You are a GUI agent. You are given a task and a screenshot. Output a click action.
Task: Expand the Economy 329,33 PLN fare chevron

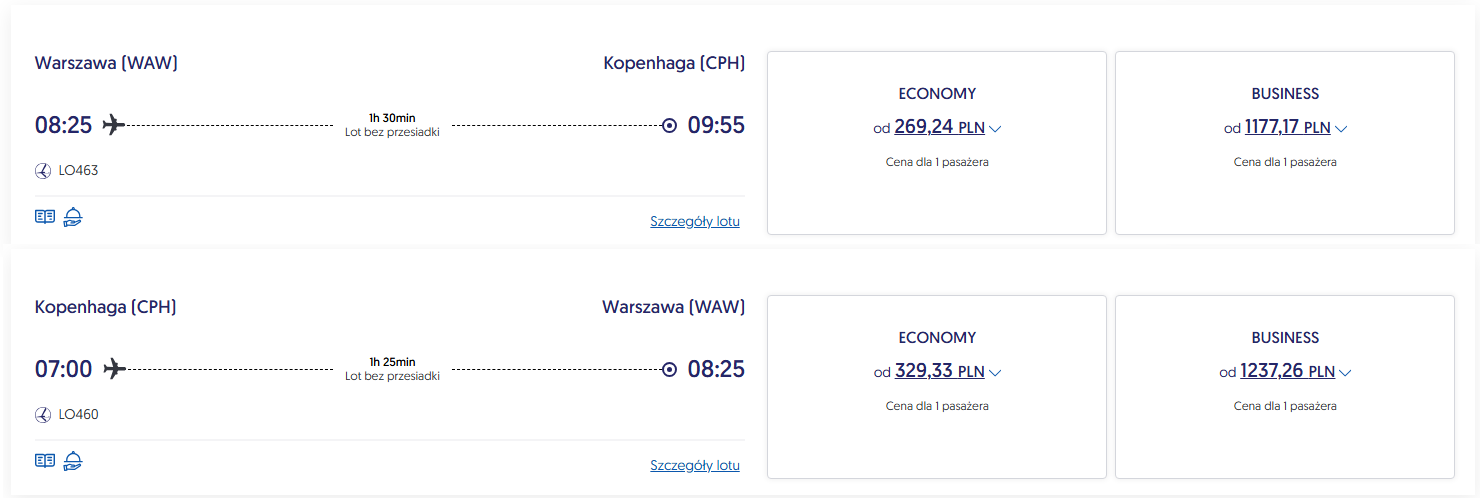[995, 373]
